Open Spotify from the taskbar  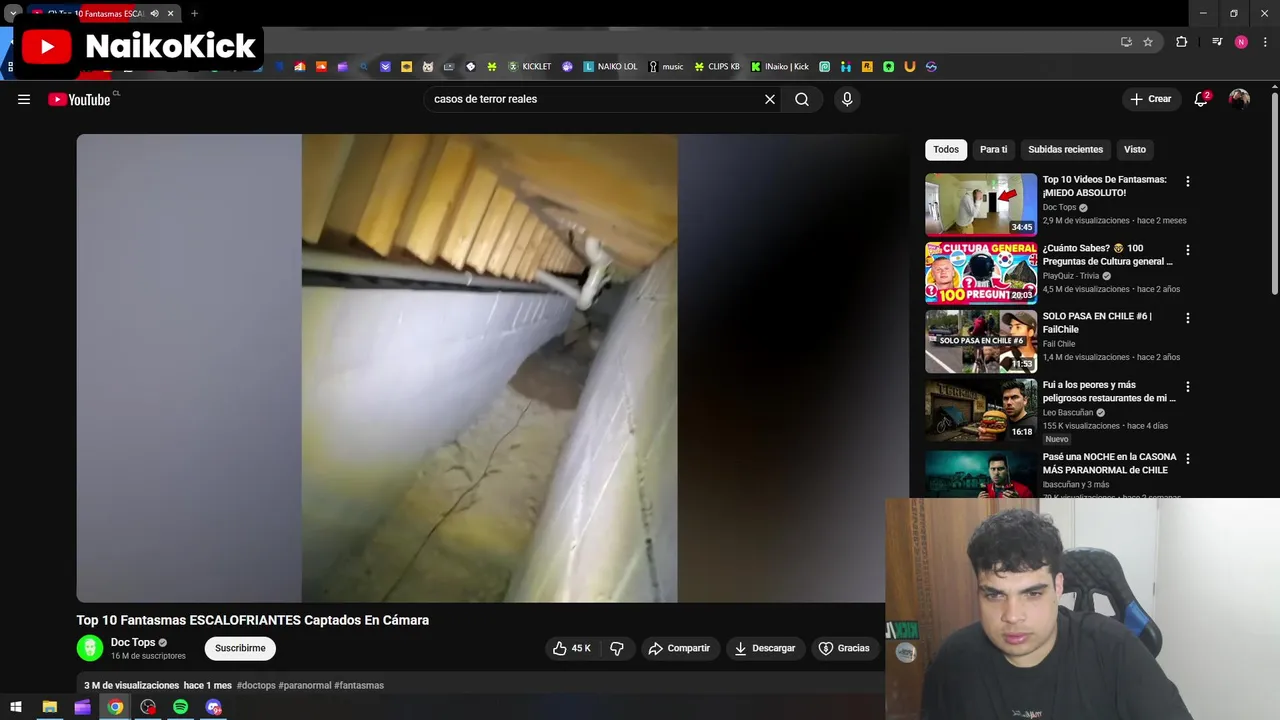pos(180,707)
